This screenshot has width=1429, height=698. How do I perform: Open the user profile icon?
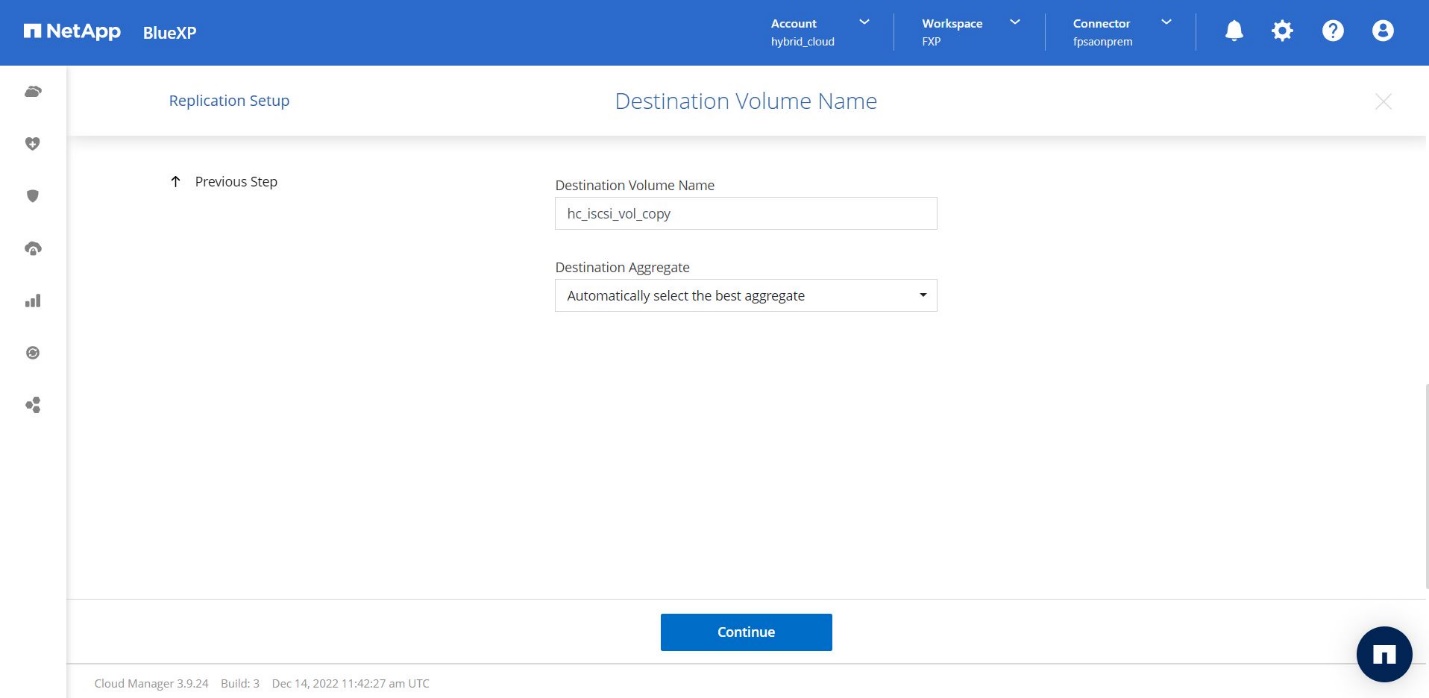click(1383, 31)
